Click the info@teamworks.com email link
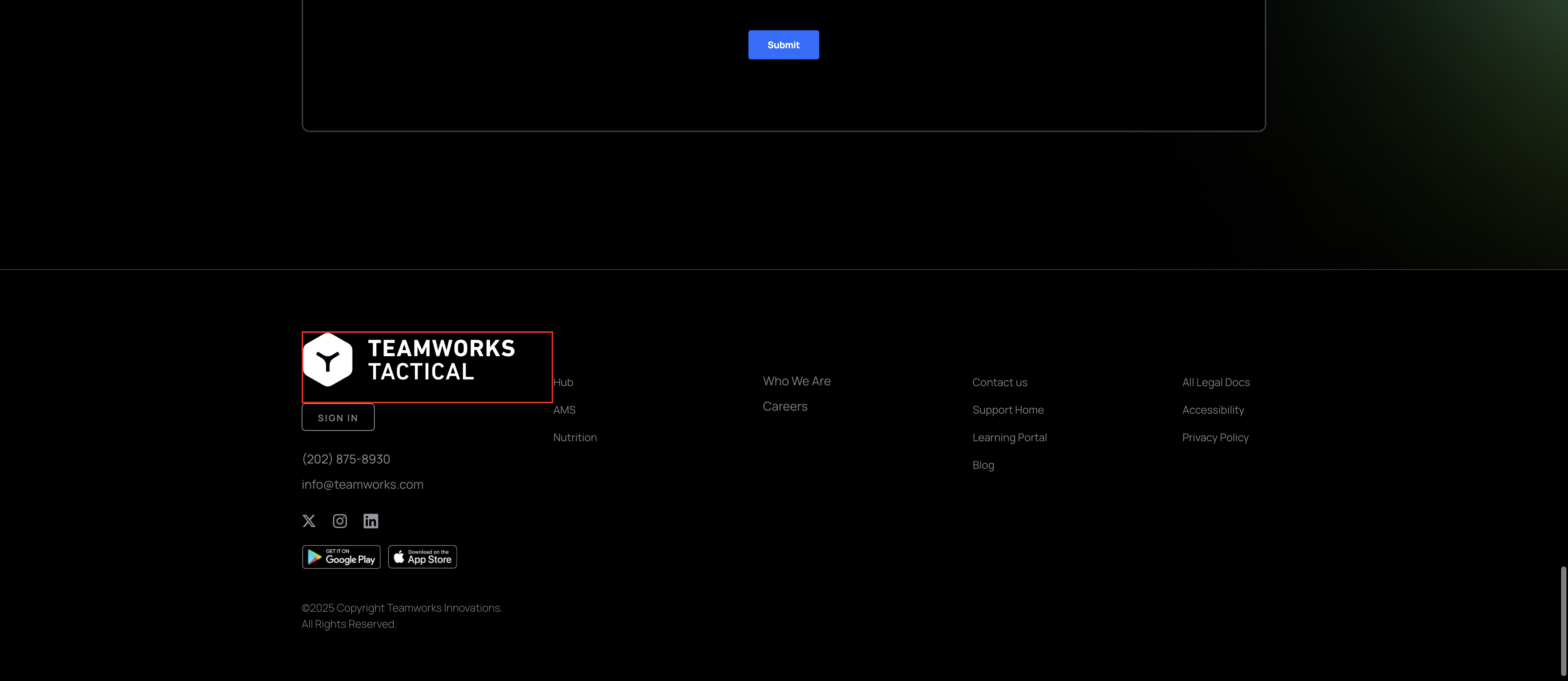The image size is (1568, 681). point(362,484)
